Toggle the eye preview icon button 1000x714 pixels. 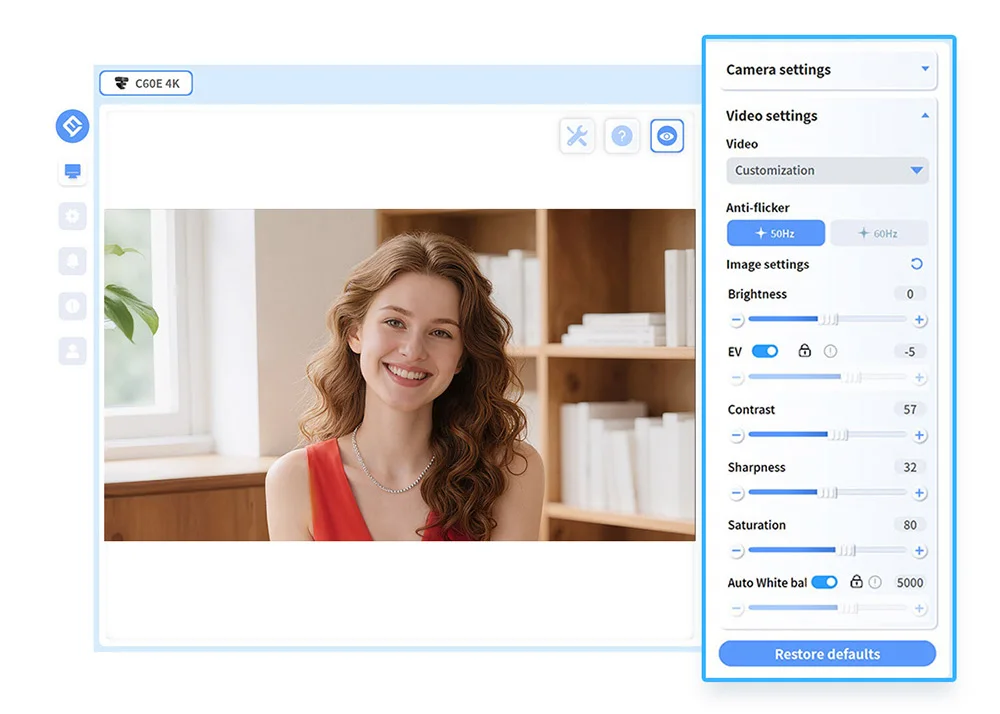coord(667,136)
